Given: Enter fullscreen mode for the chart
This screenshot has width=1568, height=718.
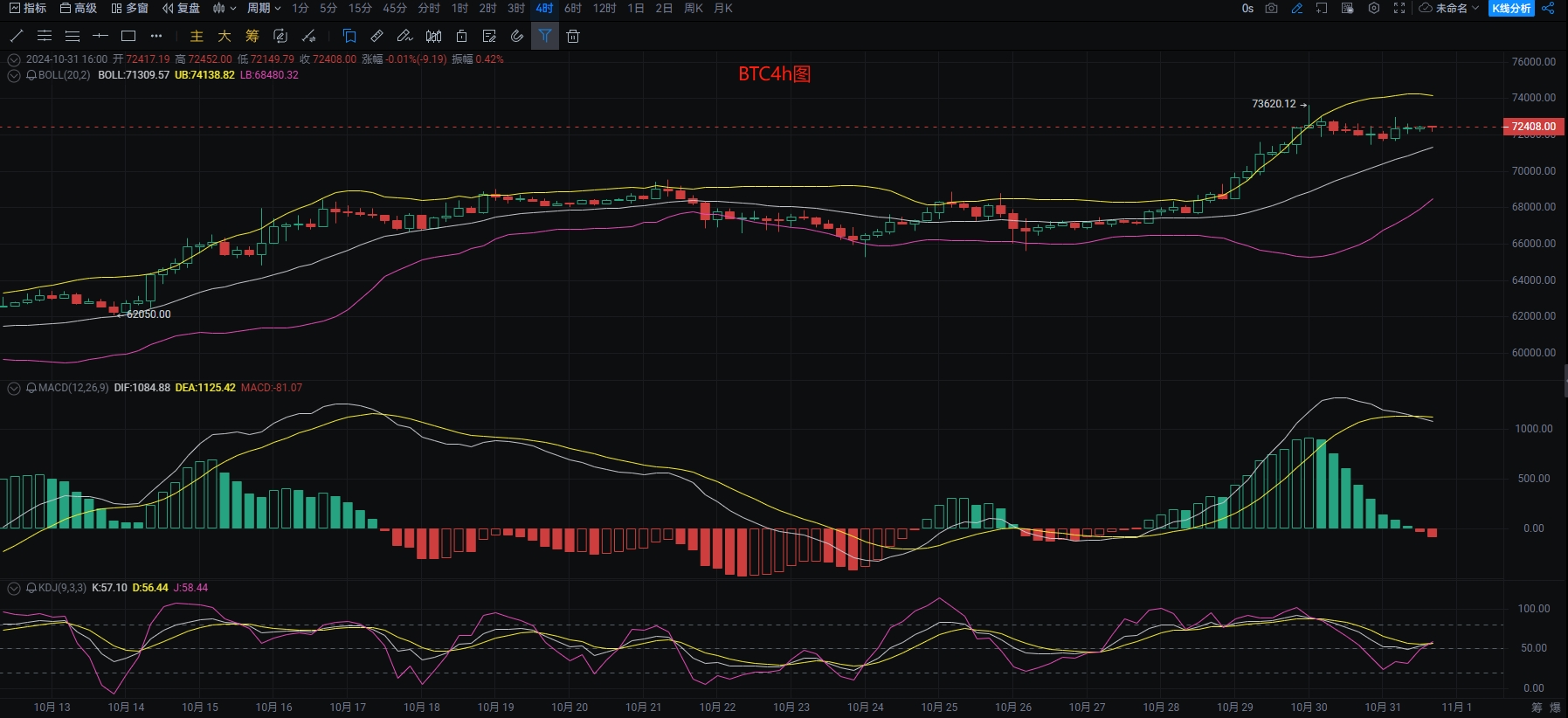Looking at the screenshot, I should click(x=1399, y=8).
